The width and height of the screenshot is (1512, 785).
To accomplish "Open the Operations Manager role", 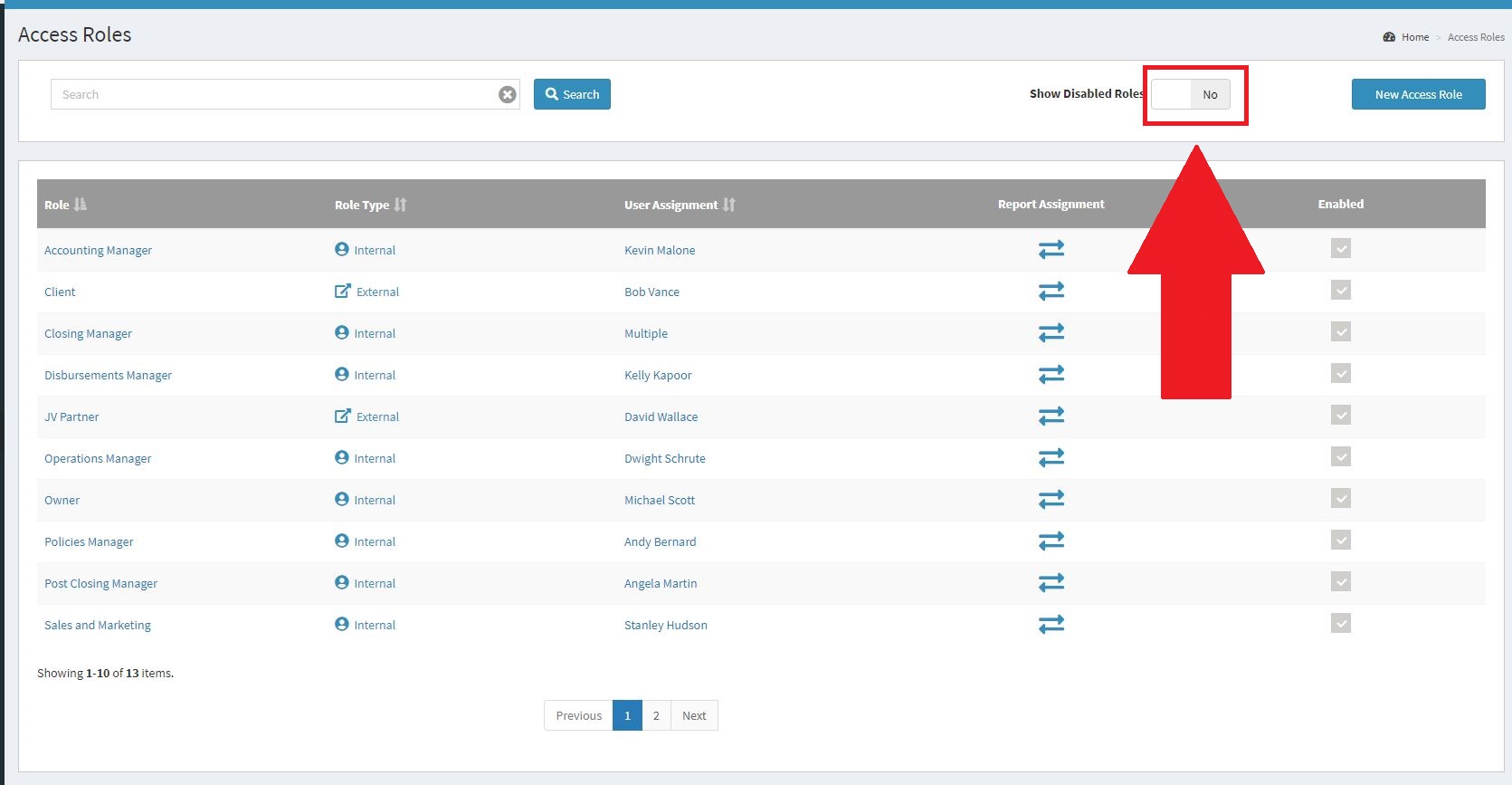I will click(98, 458).
